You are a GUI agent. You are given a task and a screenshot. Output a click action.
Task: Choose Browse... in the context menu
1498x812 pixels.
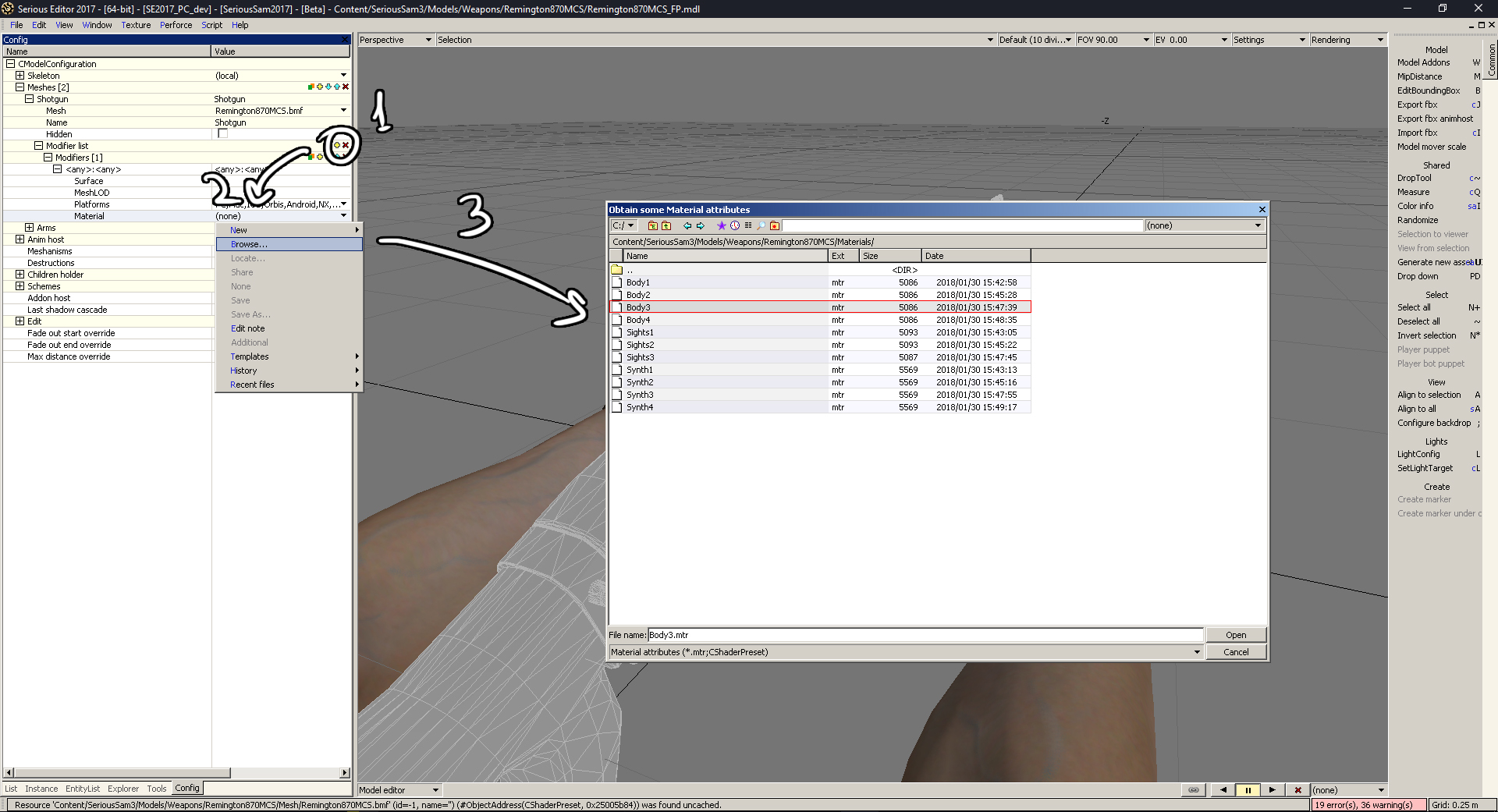pos(289,244)
